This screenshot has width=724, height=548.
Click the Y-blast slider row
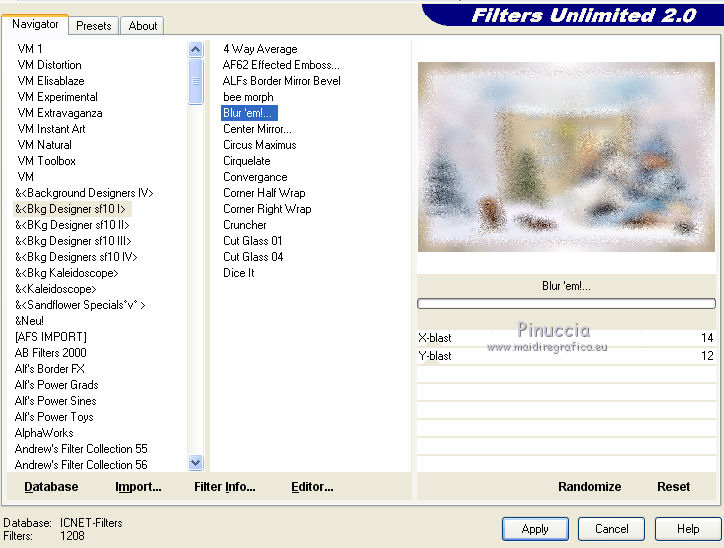pyautogui.click(x=566, y=356)
